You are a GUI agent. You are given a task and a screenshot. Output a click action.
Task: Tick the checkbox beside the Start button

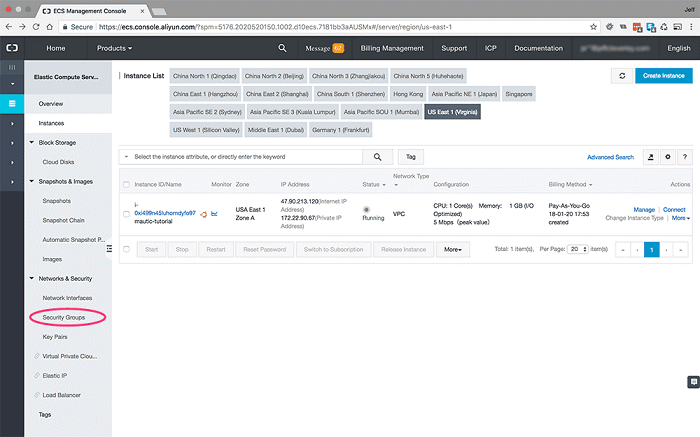click(126, 249)
